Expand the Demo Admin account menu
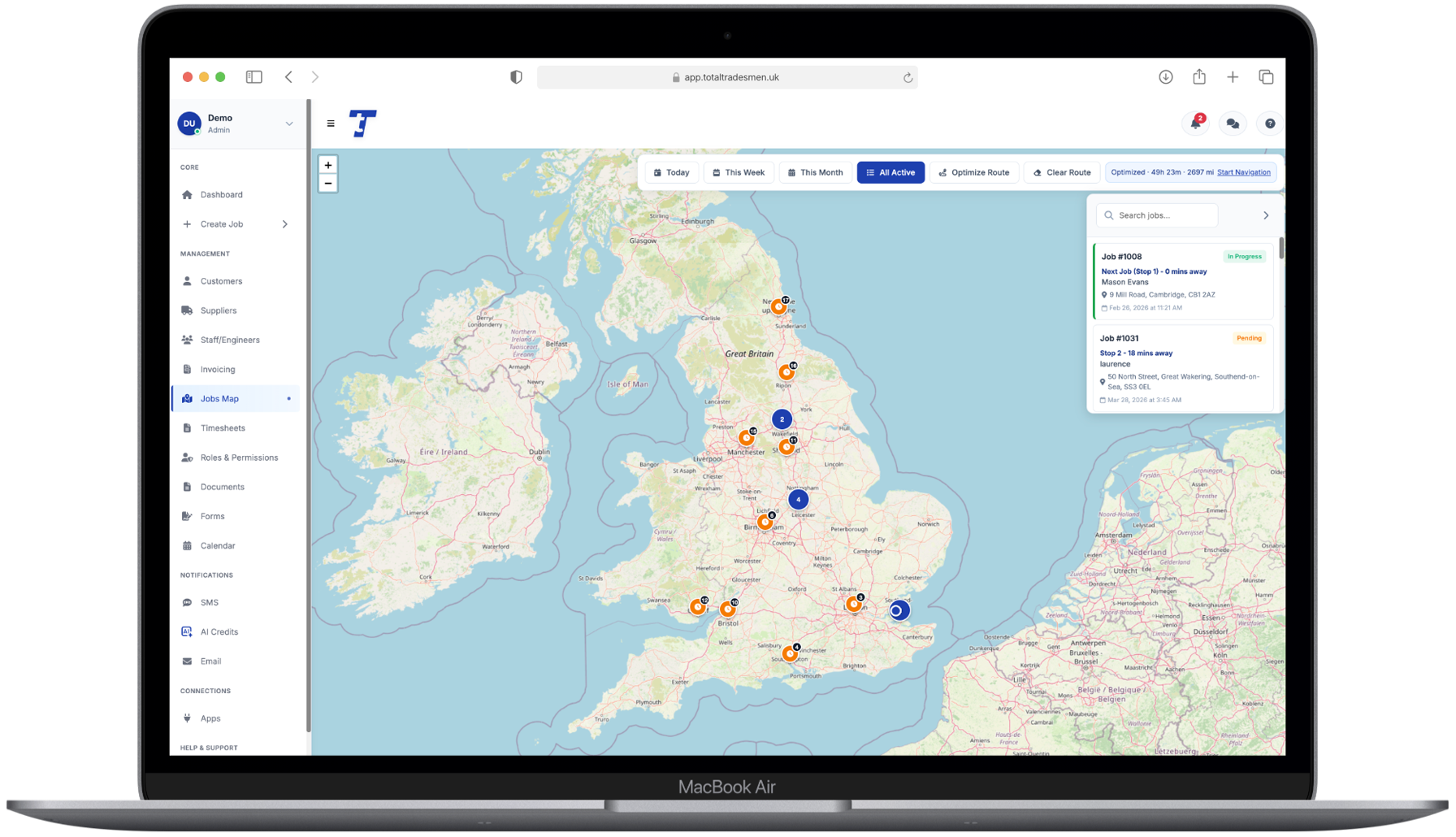 click(x=288, y=124)
